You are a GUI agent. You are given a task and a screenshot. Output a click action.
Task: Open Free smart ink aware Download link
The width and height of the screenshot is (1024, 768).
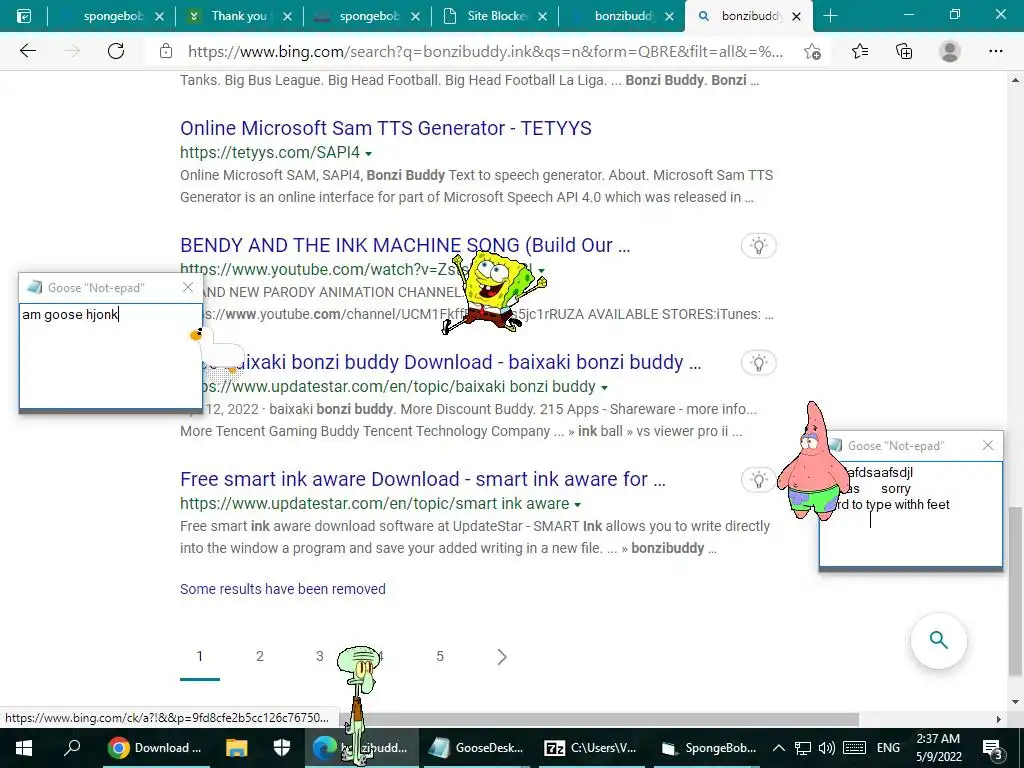[x=423, y=479]
